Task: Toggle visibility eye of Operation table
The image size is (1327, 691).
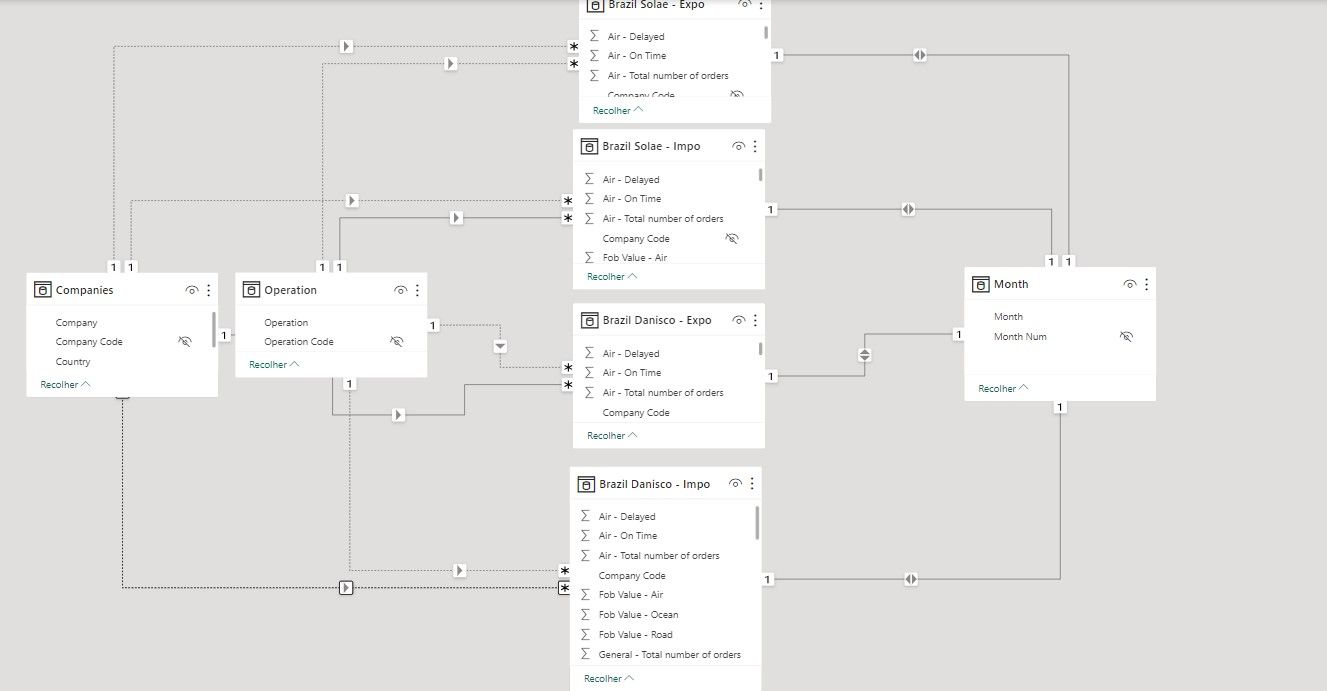Action: [x=401, y=290]
